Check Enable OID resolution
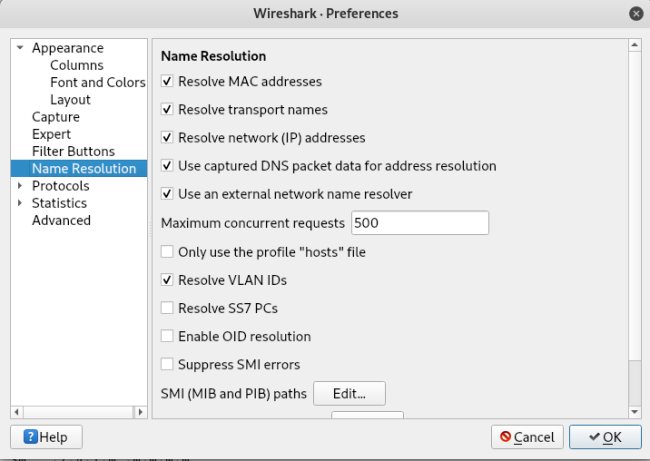The width and height of the screenshot is (650, 461). [168, 336]
